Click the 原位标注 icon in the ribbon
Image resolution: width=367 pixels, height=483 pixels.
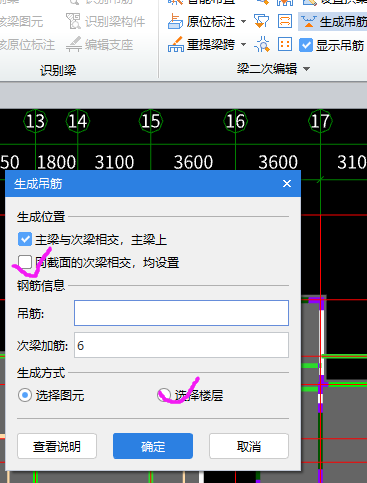175,21
